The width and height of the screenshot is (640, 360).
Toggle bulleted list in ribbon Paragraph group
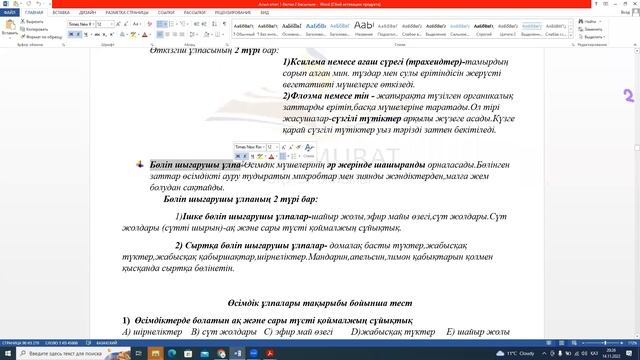[x=161, y=24]
